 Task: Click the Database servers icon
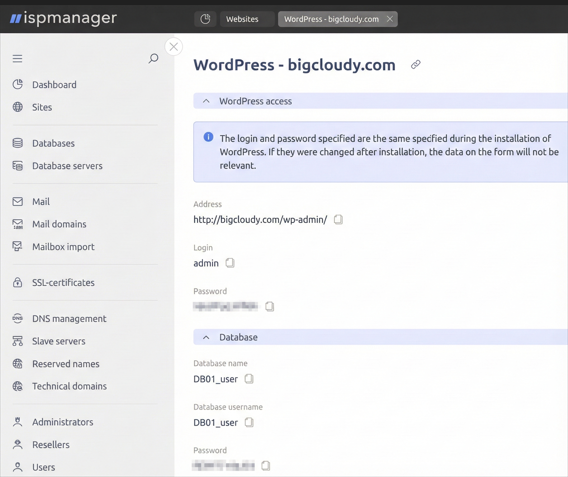click(x=17, y=166)
